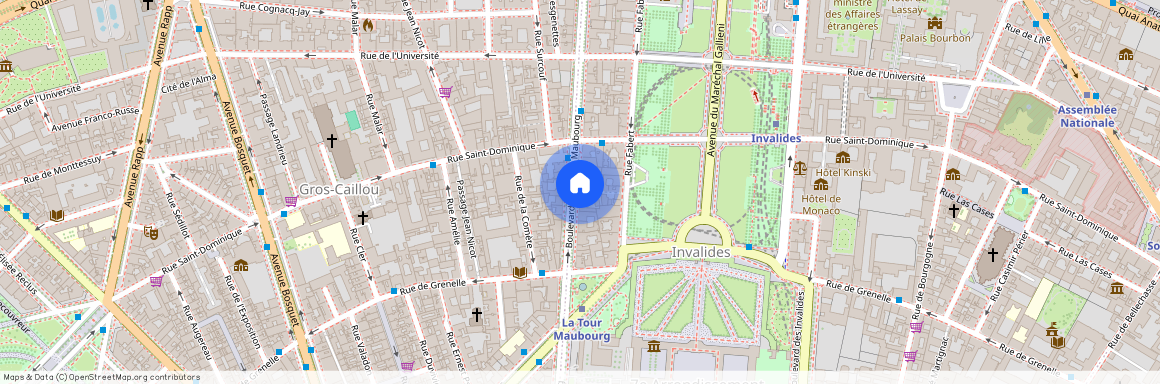The height and width of the screenshot is (384, 1160).
Task: Click the building icon above Hôtel de Monaco
Action: (820, 183)
